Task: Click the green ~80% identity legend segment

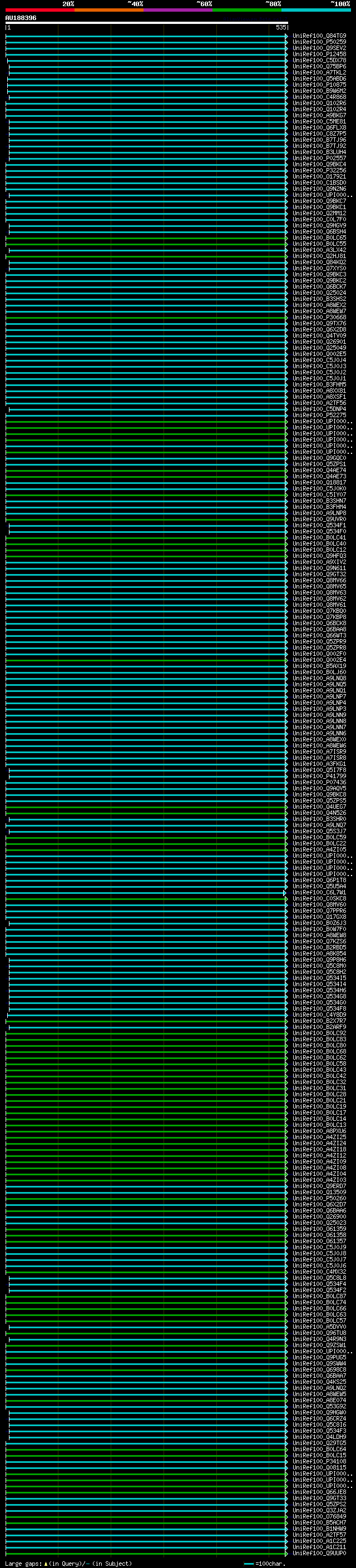Action: pos(247,10)
